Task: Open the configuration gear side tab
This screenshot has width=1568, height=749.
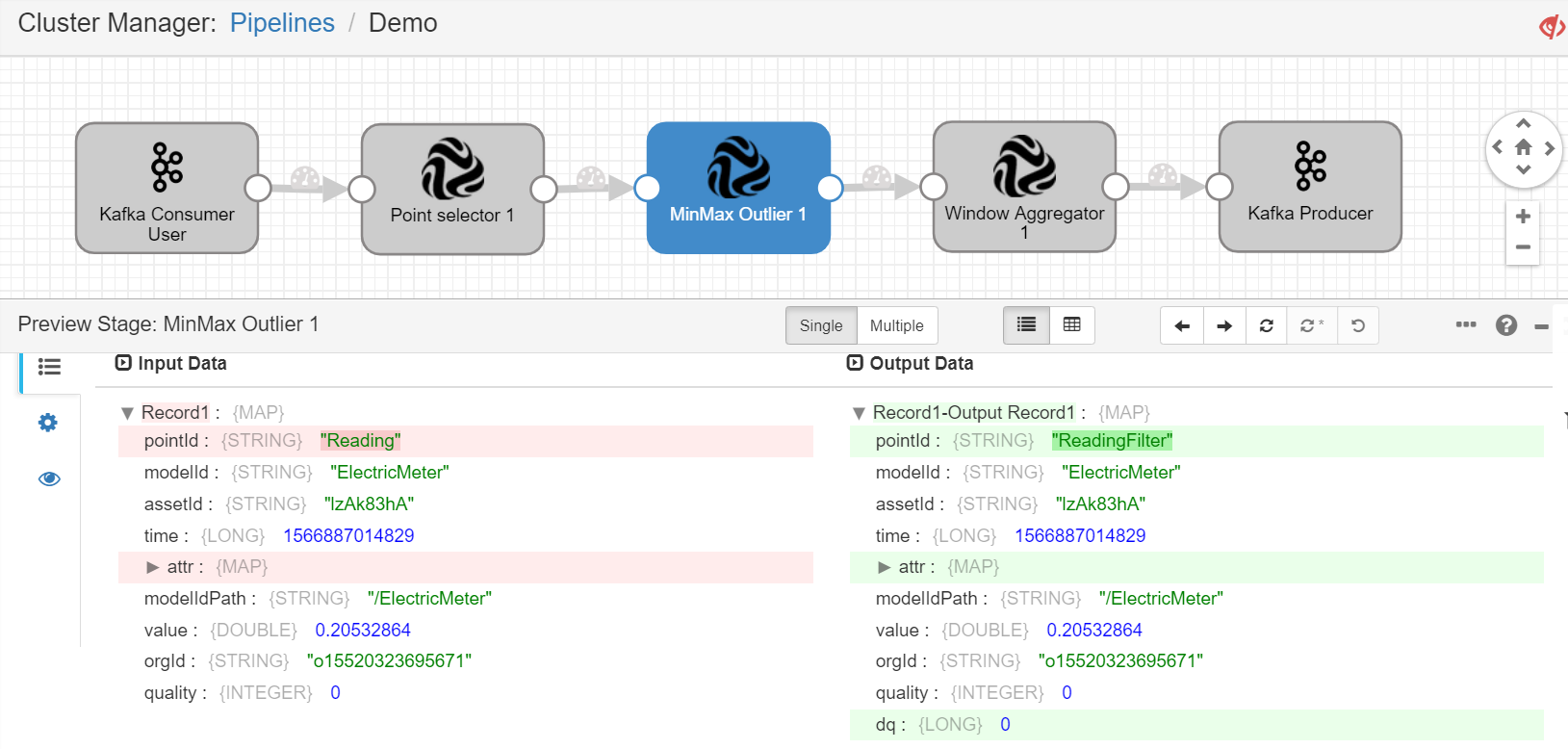Action: (x=48, y=423)
